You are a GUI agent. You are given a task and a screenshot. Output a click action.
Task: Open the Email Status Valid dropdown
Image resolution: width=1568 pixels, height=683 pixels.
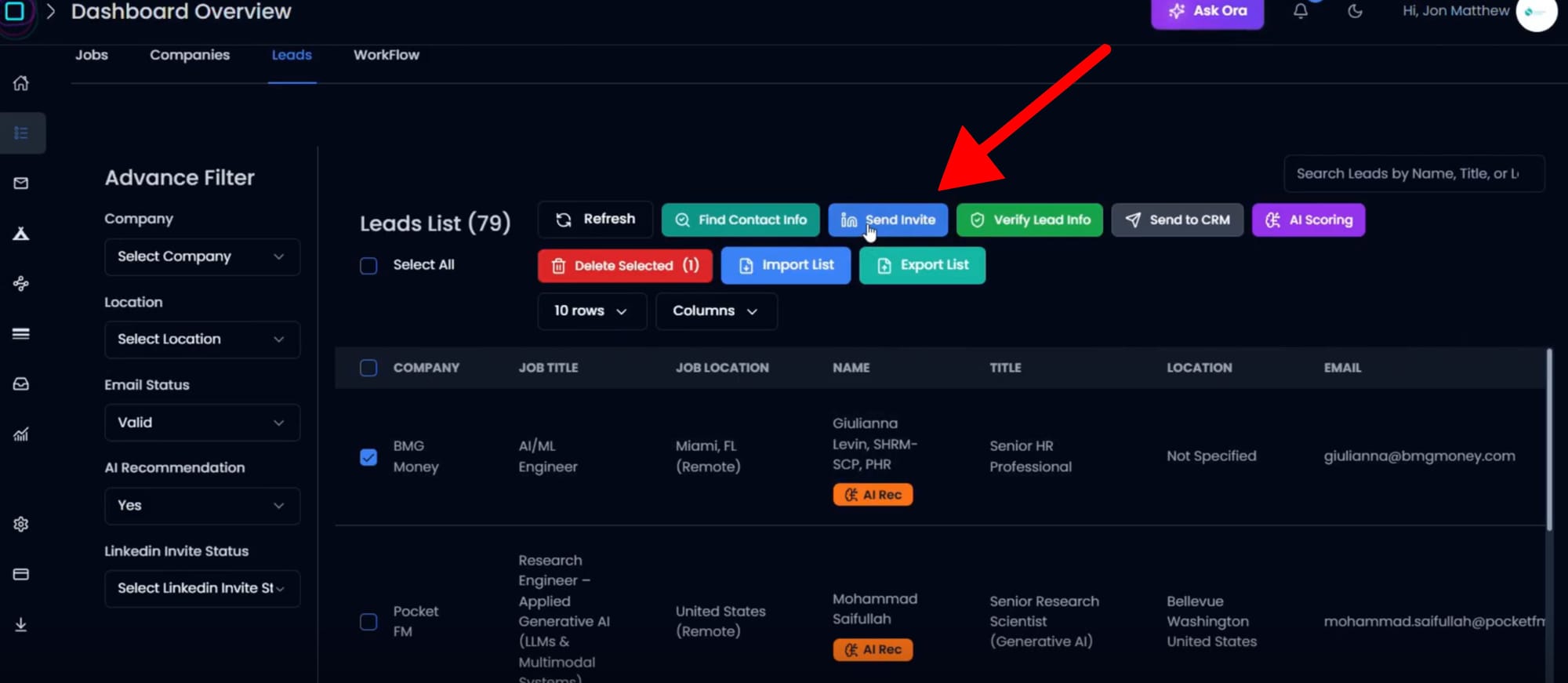pos(201,423)
